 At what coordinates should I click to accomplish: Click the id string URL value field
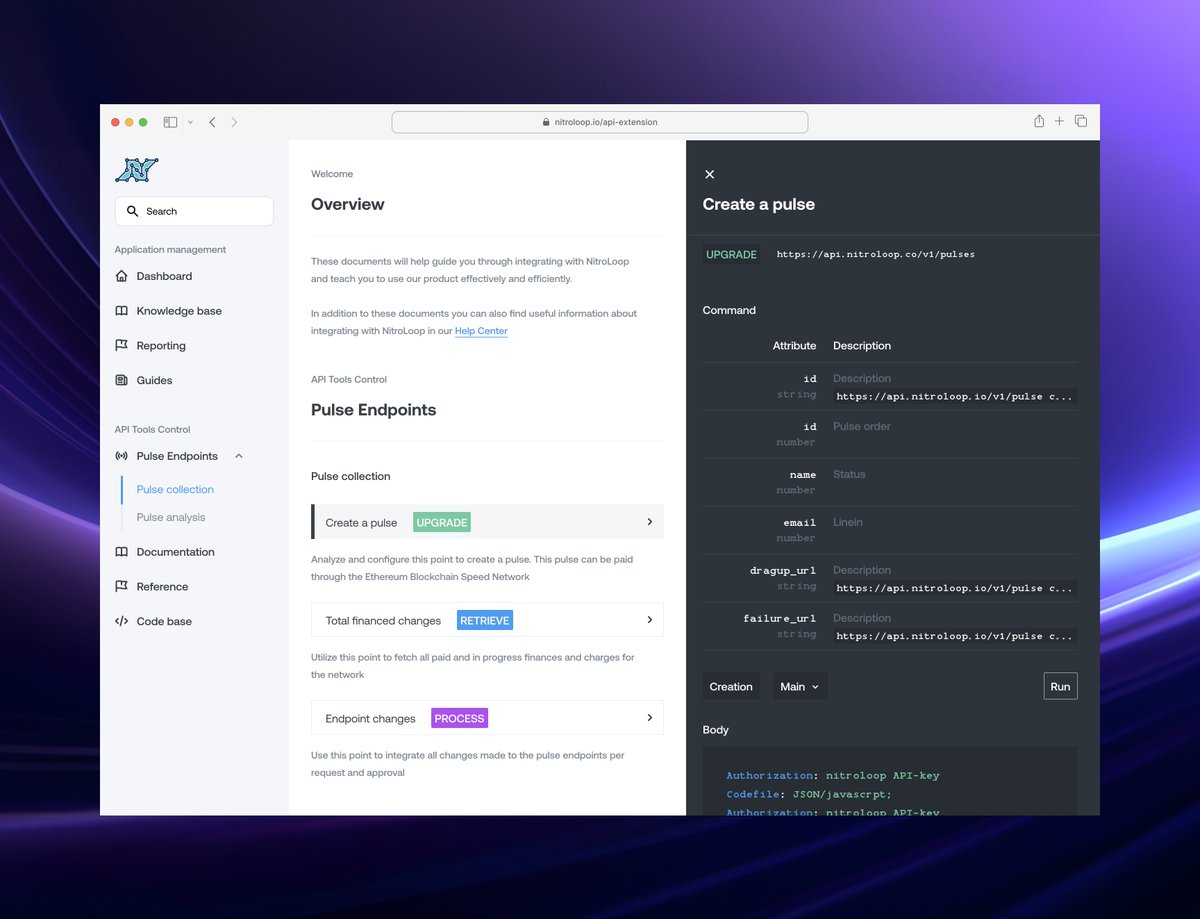tap(955, 396)
